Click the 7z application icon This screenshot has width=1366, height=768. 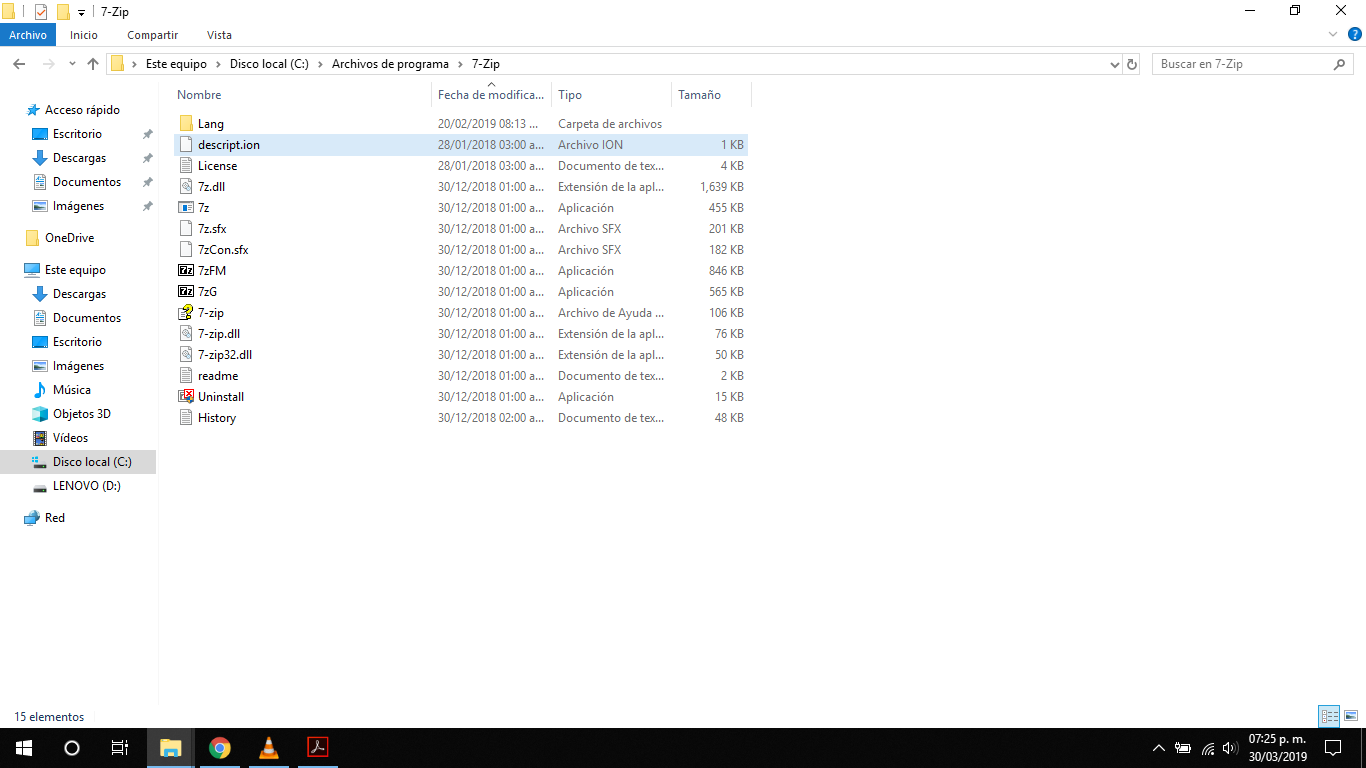click(x=186, y=208)
